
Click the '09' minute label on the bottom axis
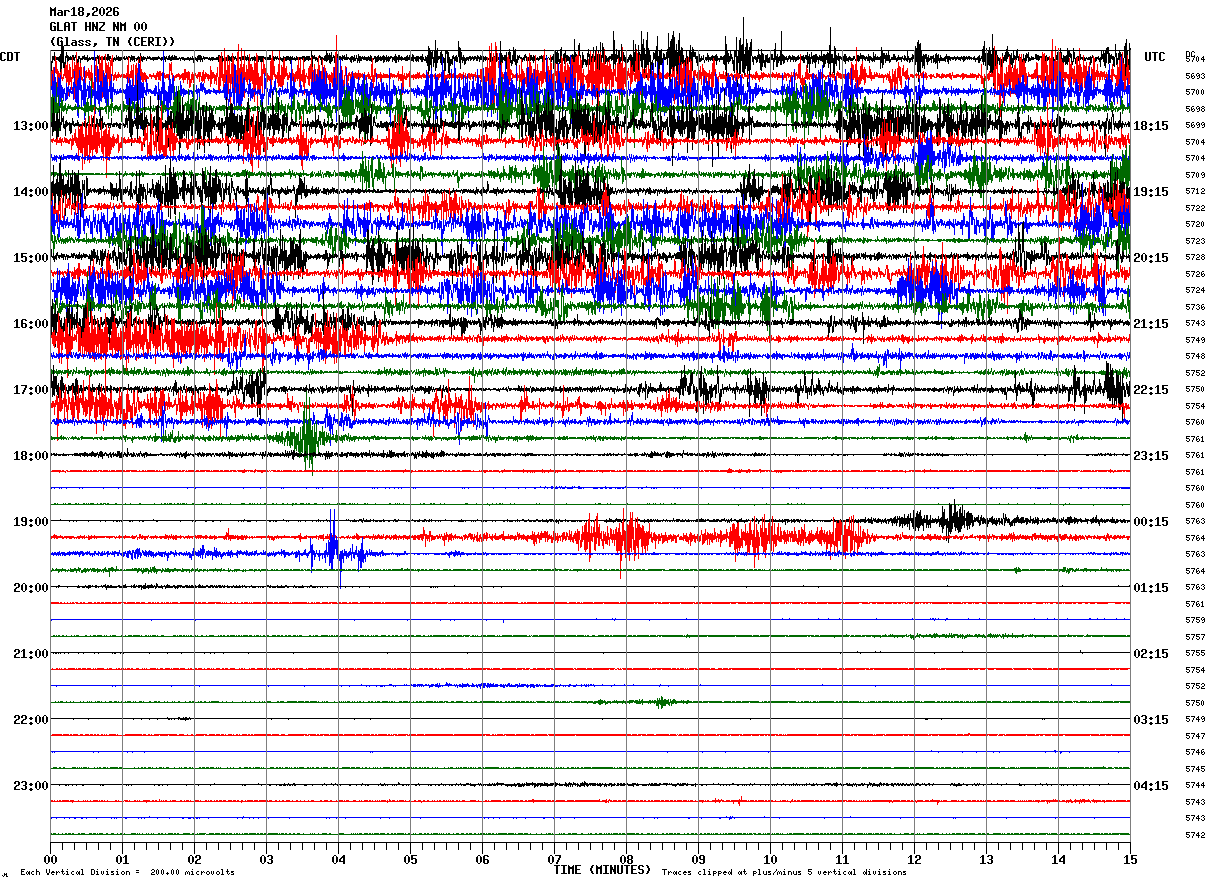coord(698,859)
